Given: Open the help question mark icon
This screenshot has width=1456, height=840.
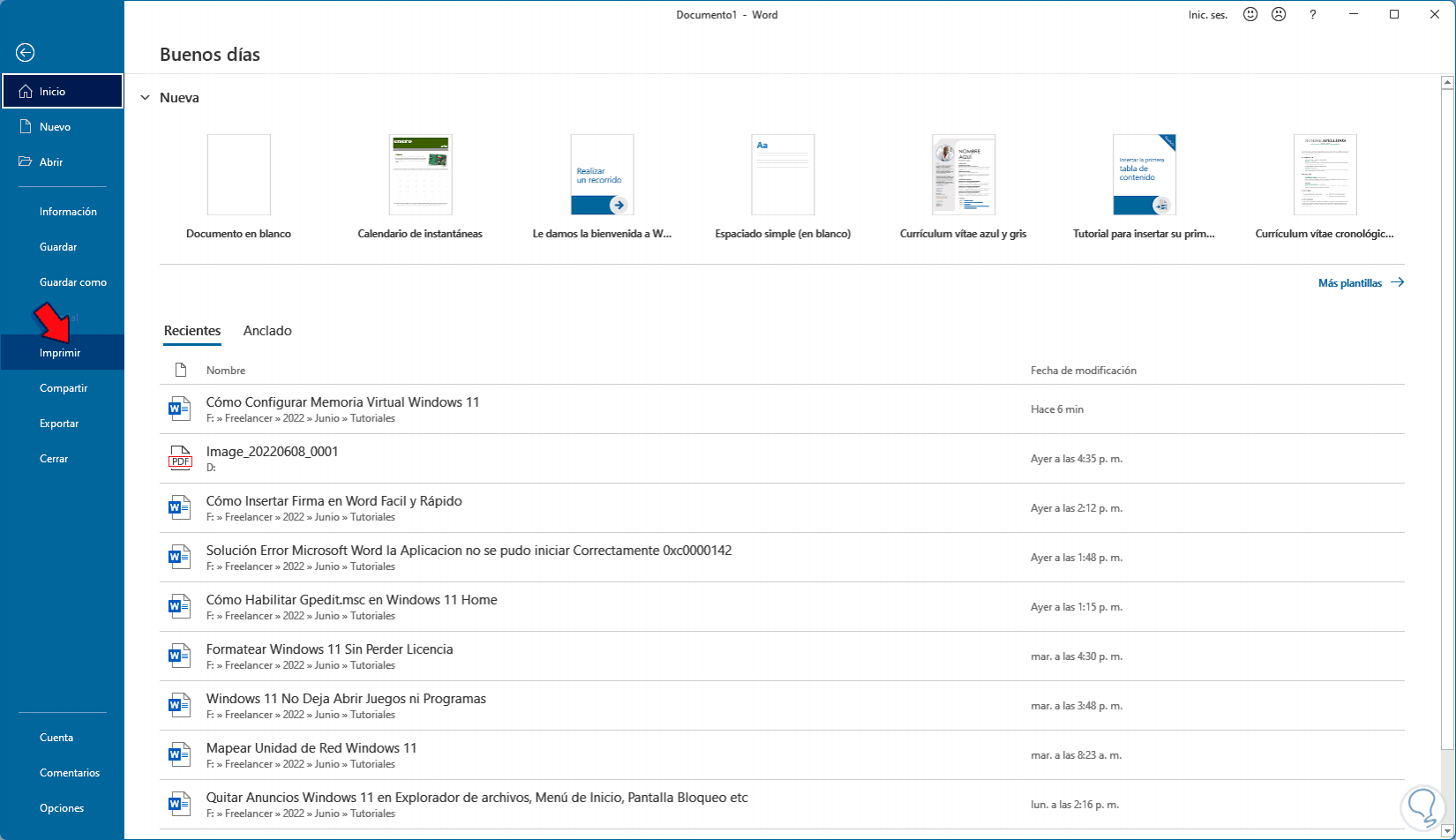Looking at the screenshot, I should (1313, 15).
